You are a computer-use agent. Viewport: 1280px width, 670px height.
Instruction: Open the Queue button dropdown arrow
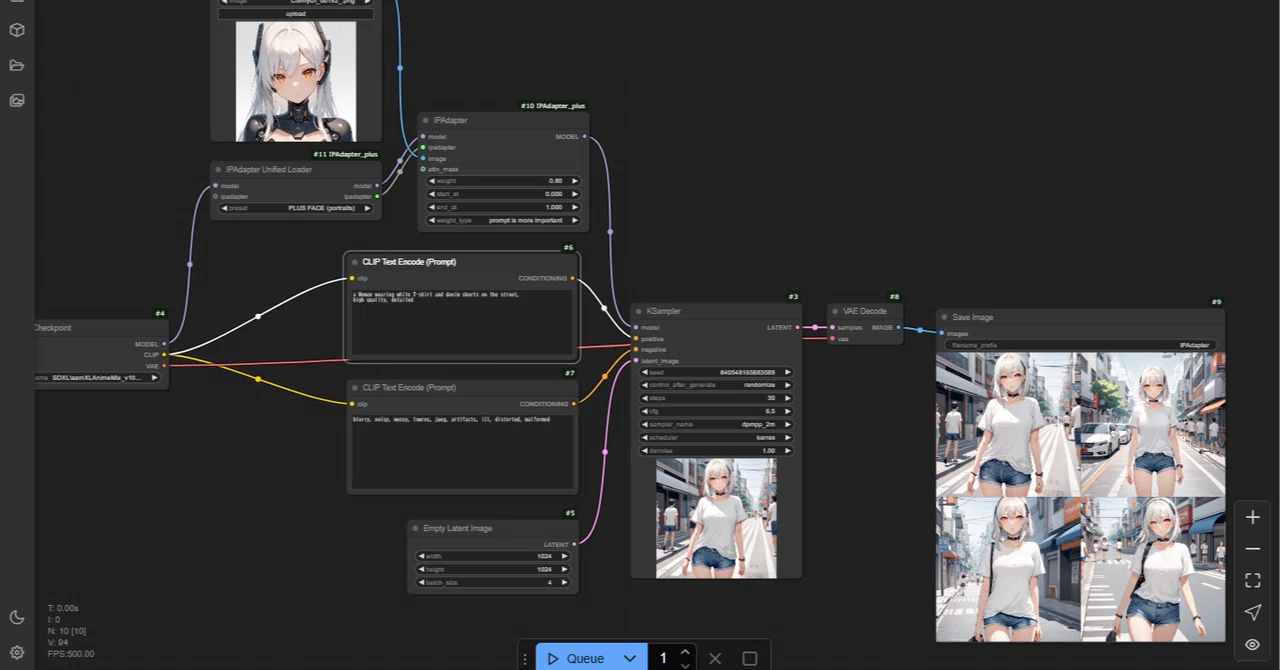point(630,658)
